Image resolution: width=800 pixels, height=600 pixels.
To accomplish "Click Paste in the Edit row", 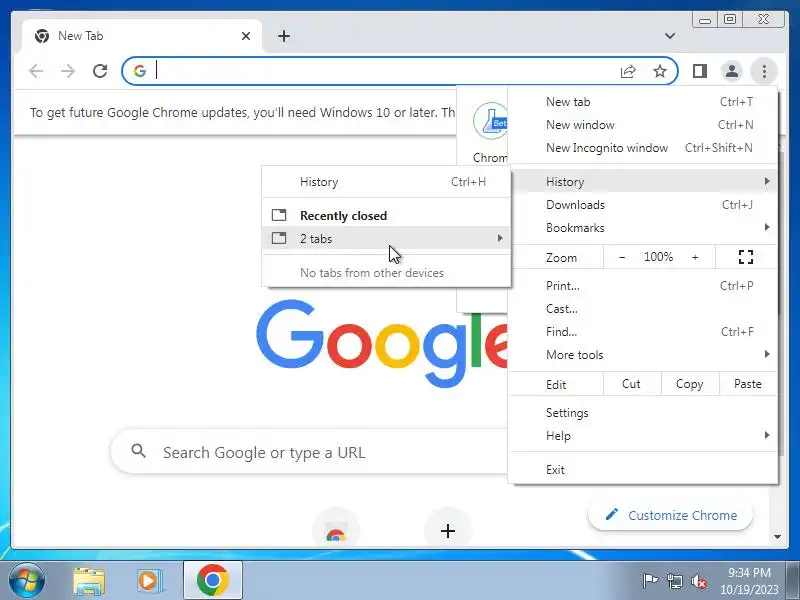I will click(x=748, y=384).
